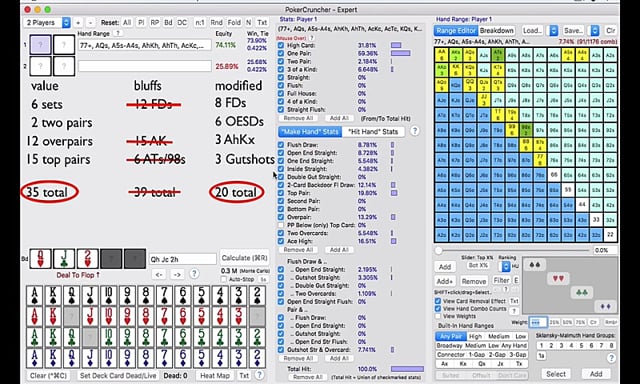Select the 5 of hearts deck card
Image resolution: width=640 pixels, height=384 pixels.
201,316
